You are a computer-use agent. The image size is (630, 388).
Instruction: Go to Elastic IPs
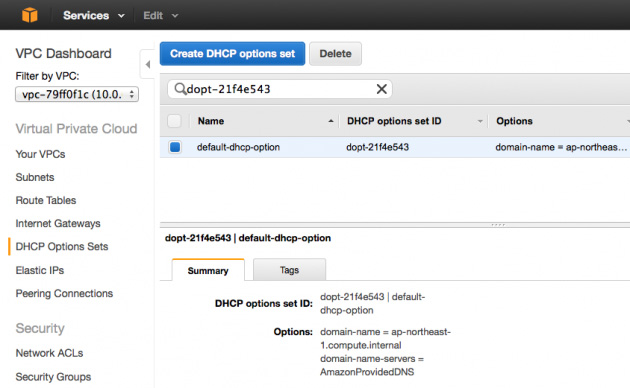point(40,270)
